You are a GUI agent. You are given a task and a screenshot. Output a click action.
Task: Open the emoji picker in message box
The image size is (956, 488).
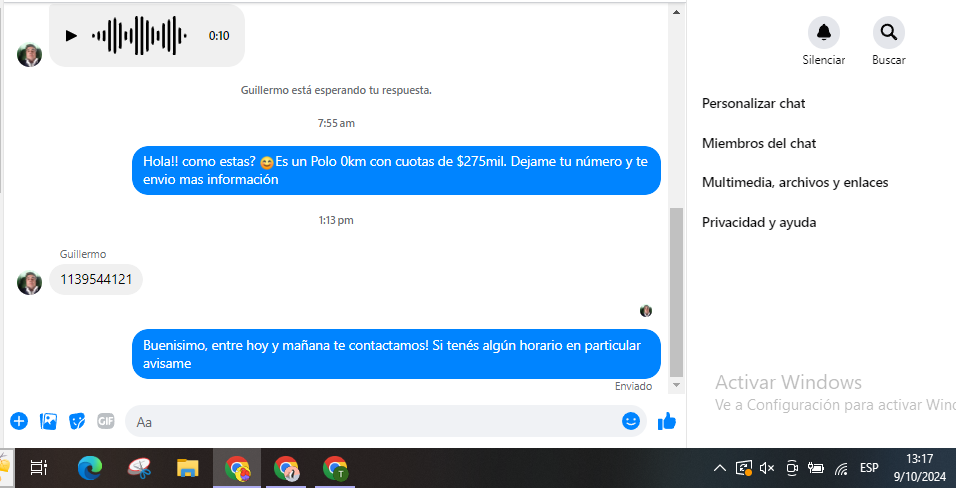click(630, 421)
